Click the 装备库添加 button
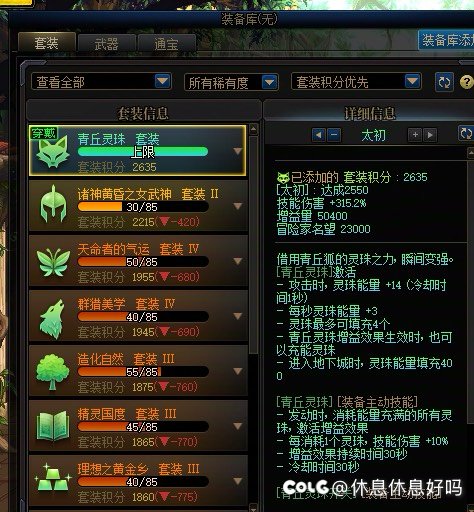This screenshot has width=474, height=512. (447, 40)
